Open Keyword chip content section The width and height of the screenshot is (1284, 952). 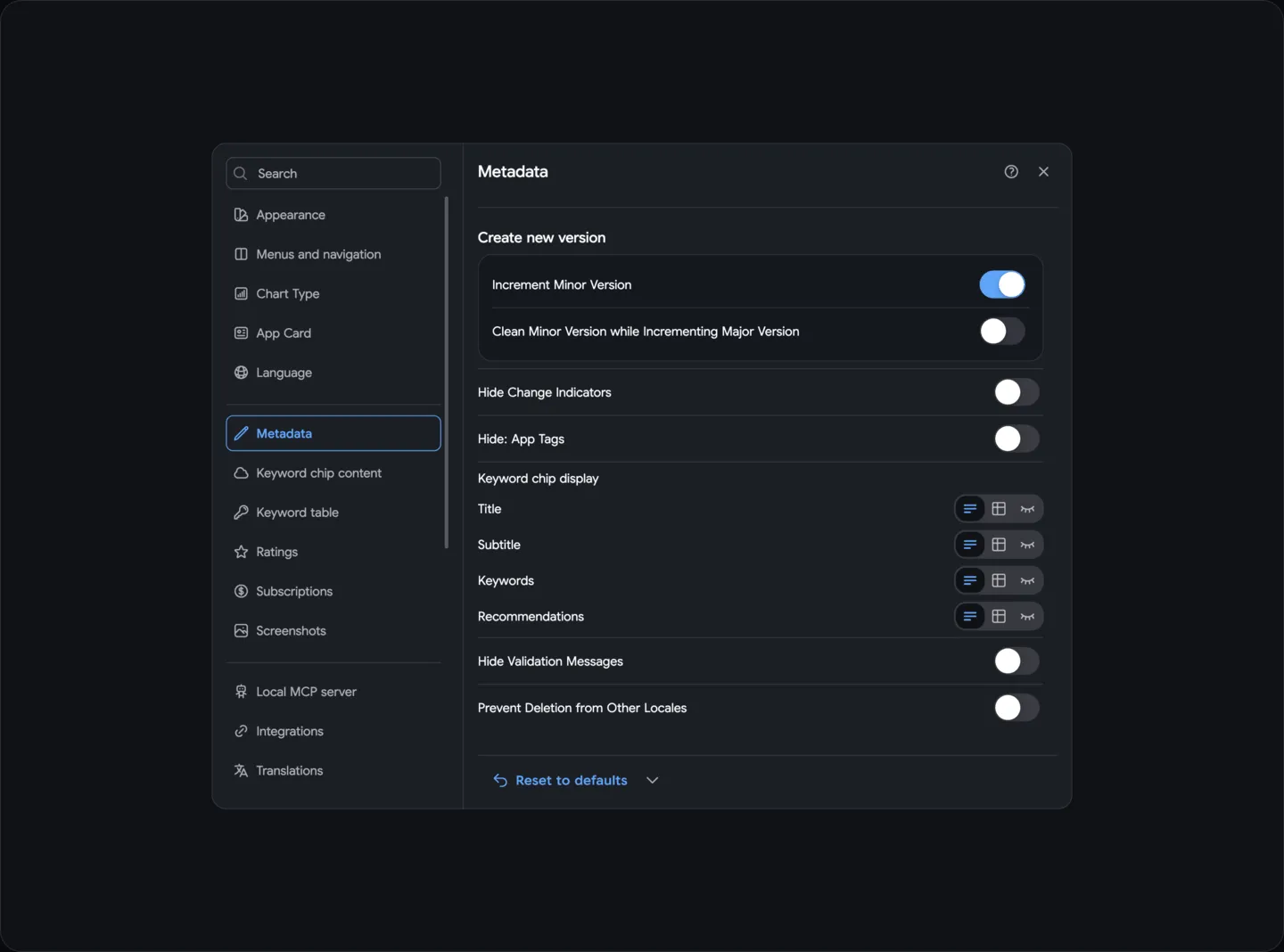333,473
